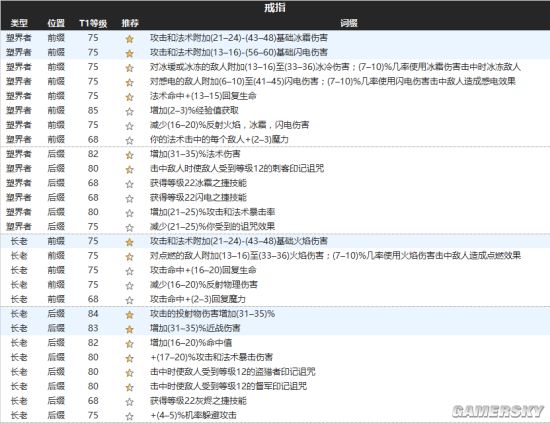Image resolution: width=550 pixels, height=423 pixels.
Task: Click star for 反射火焰，冰霜，闪电伤害 row
Action: [x=129, y=126]
